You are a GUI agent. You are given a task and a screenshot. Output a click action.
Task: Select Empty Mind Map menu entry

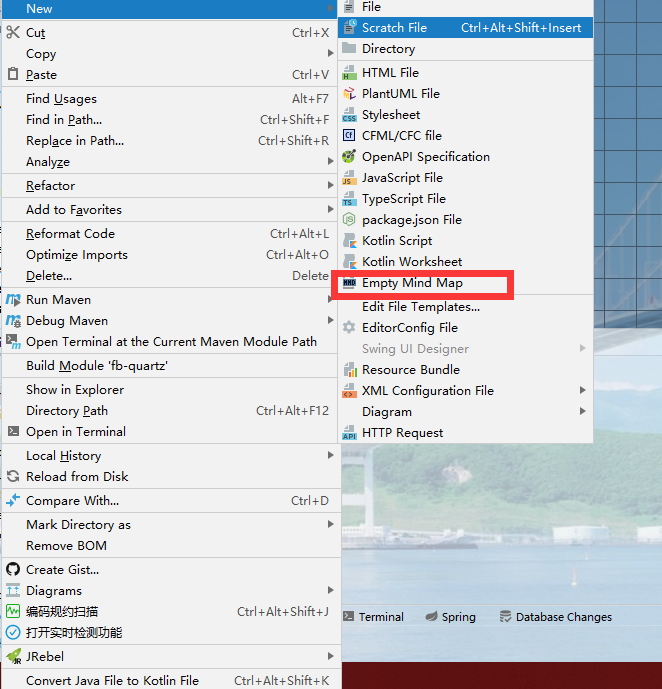412,283
